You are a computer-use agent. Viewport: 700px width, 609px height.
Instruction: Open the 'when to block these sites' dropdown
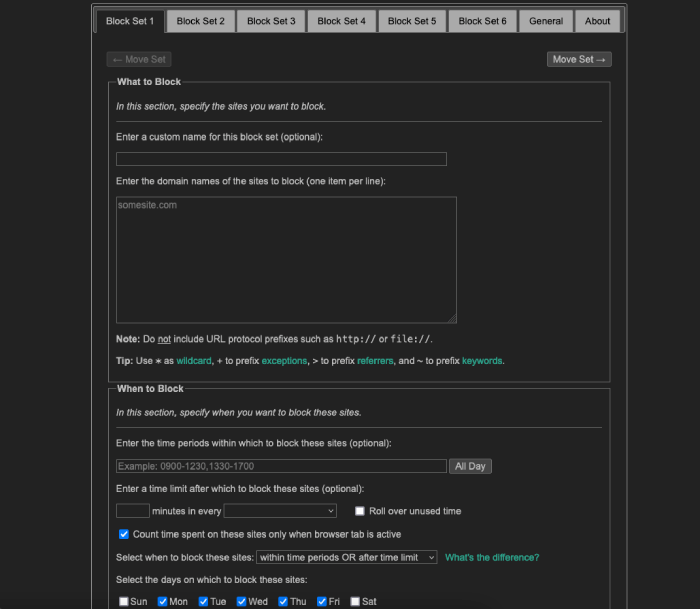tap(346, 557)
